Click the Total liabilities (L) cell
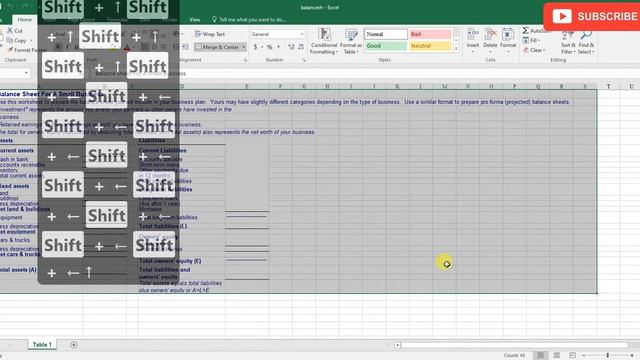The height and width of the screenshot is (360, 640). [163, 226]
